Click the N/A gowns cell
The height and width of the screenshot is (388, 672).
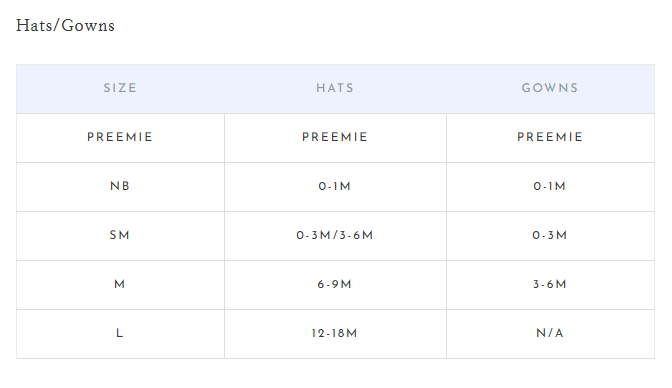pyautogui.click(x=550, y=333)
